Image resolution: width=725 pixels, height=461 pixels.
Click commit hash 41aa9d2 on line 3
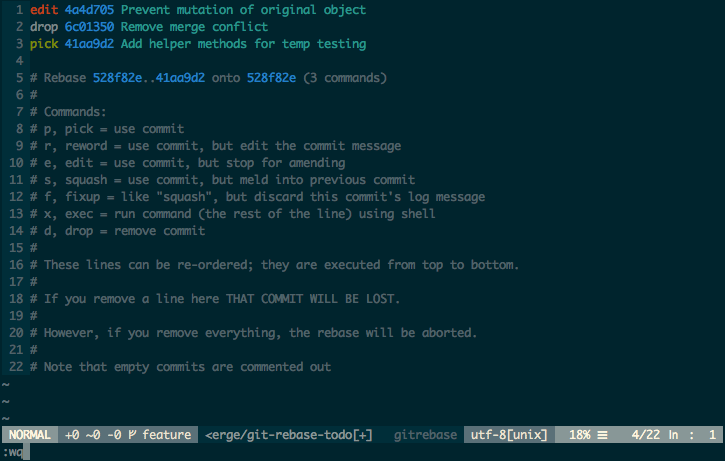[x=89, y=44]
